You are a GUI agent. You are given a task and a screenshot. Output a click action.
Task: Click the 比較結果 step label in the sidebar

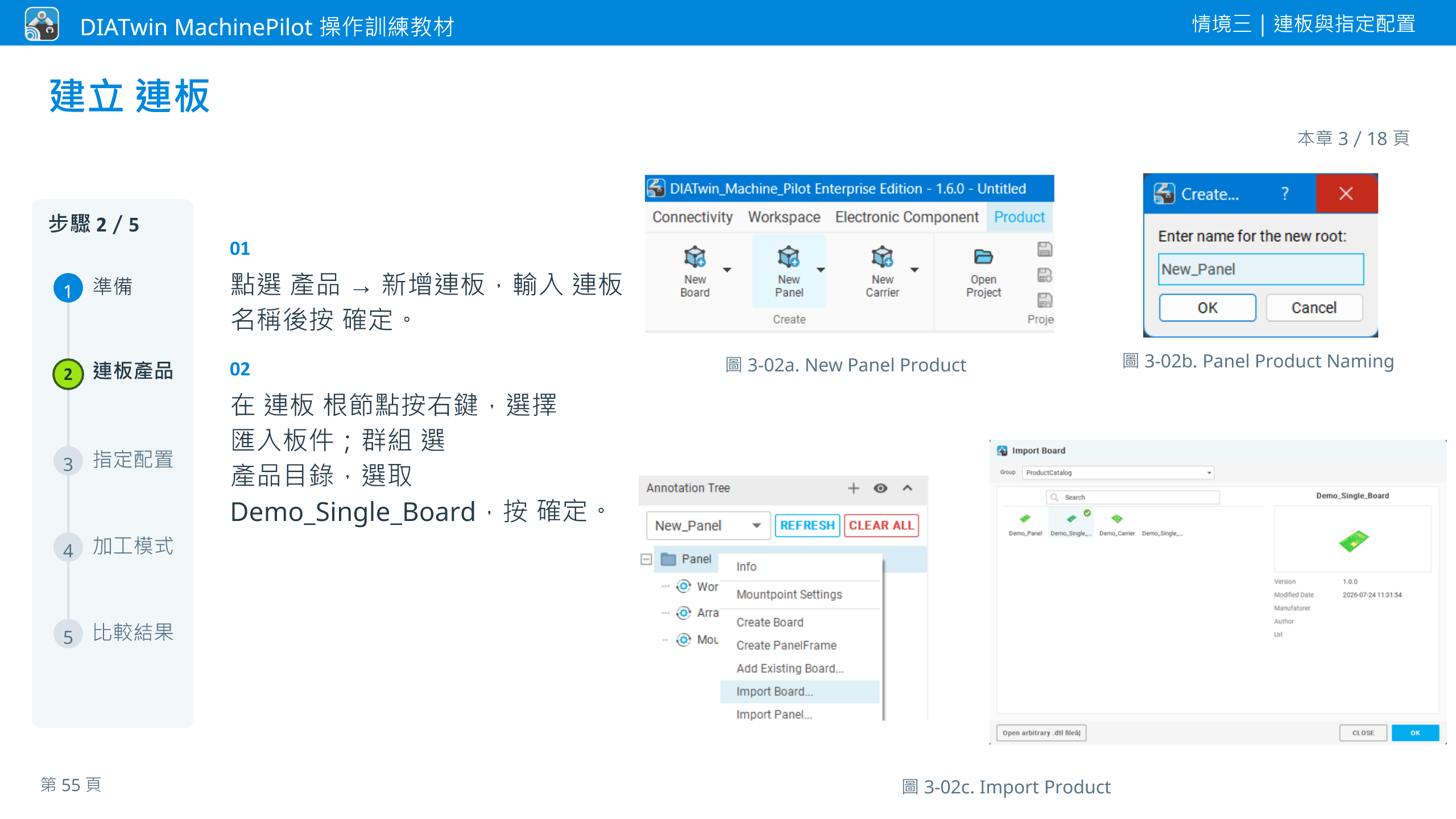coord(133,632)
